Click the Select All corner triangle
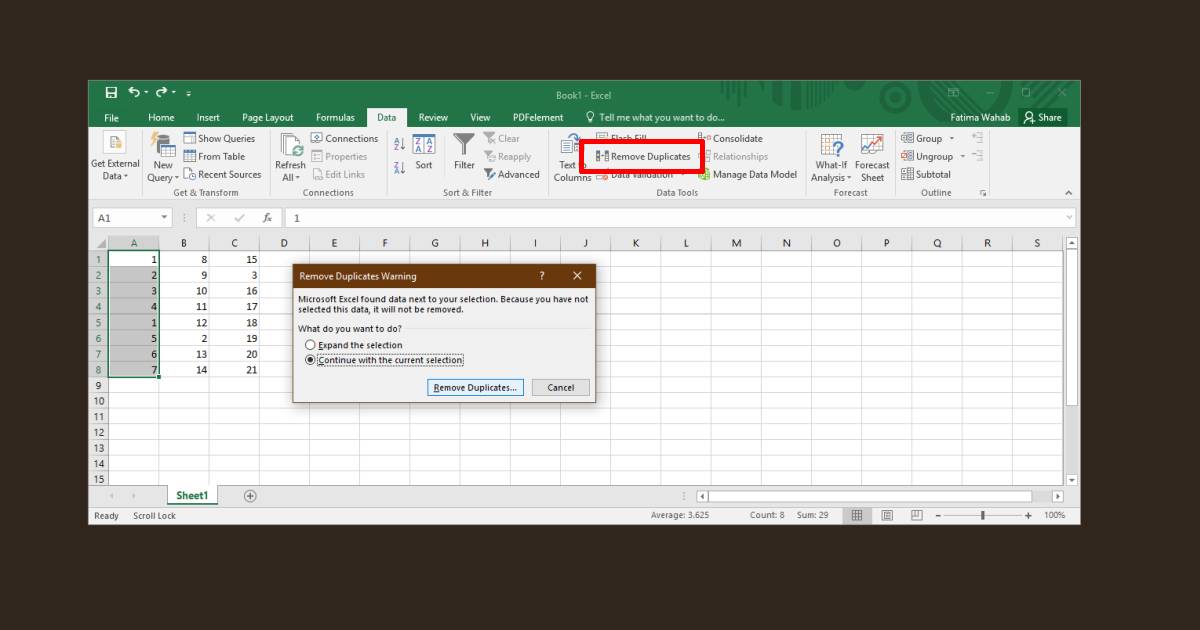Screen dimensions: 1200x630 click(x=100, y=243)
